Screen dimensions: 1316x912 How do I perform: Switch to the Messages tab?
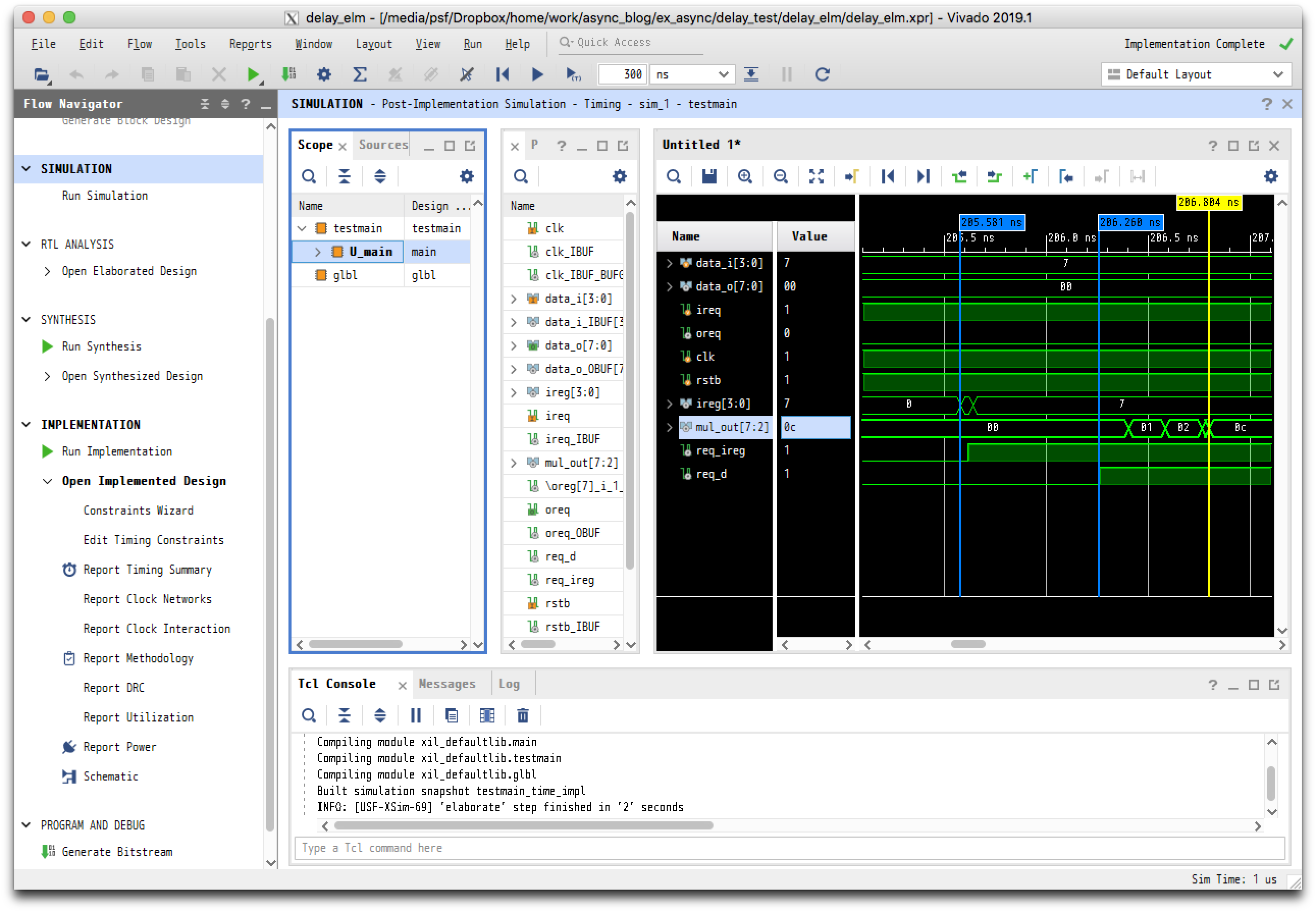[x=446, y=684]
